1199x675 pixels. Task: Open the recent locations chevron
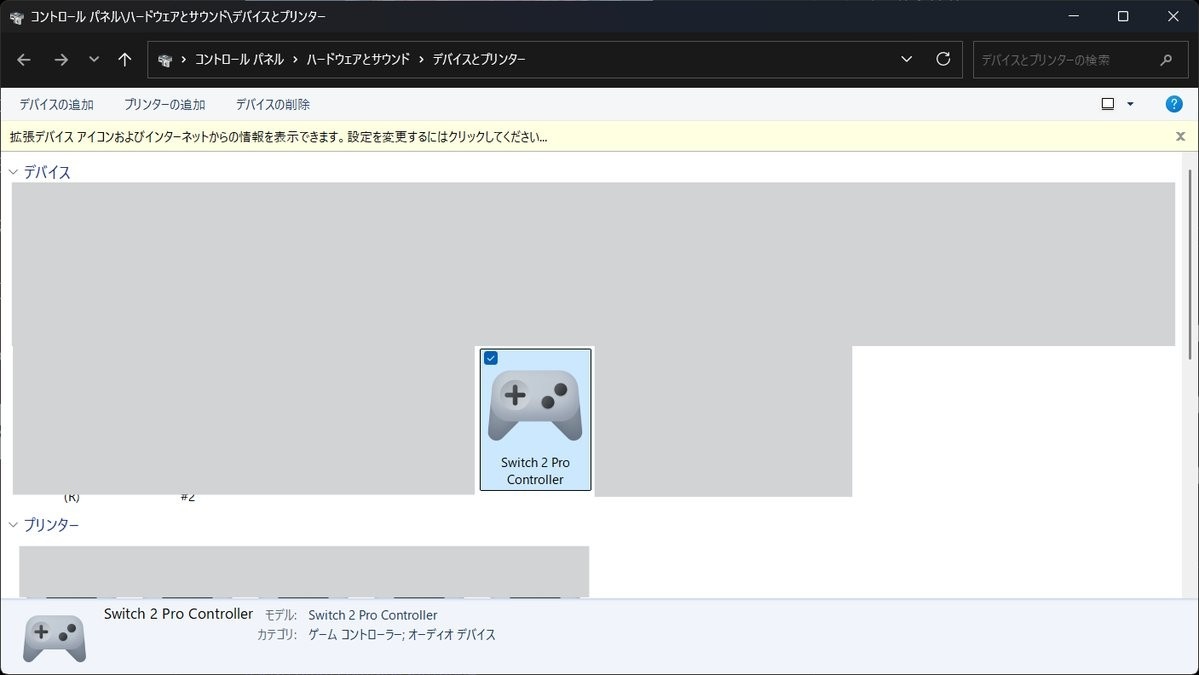click(94, 59)
